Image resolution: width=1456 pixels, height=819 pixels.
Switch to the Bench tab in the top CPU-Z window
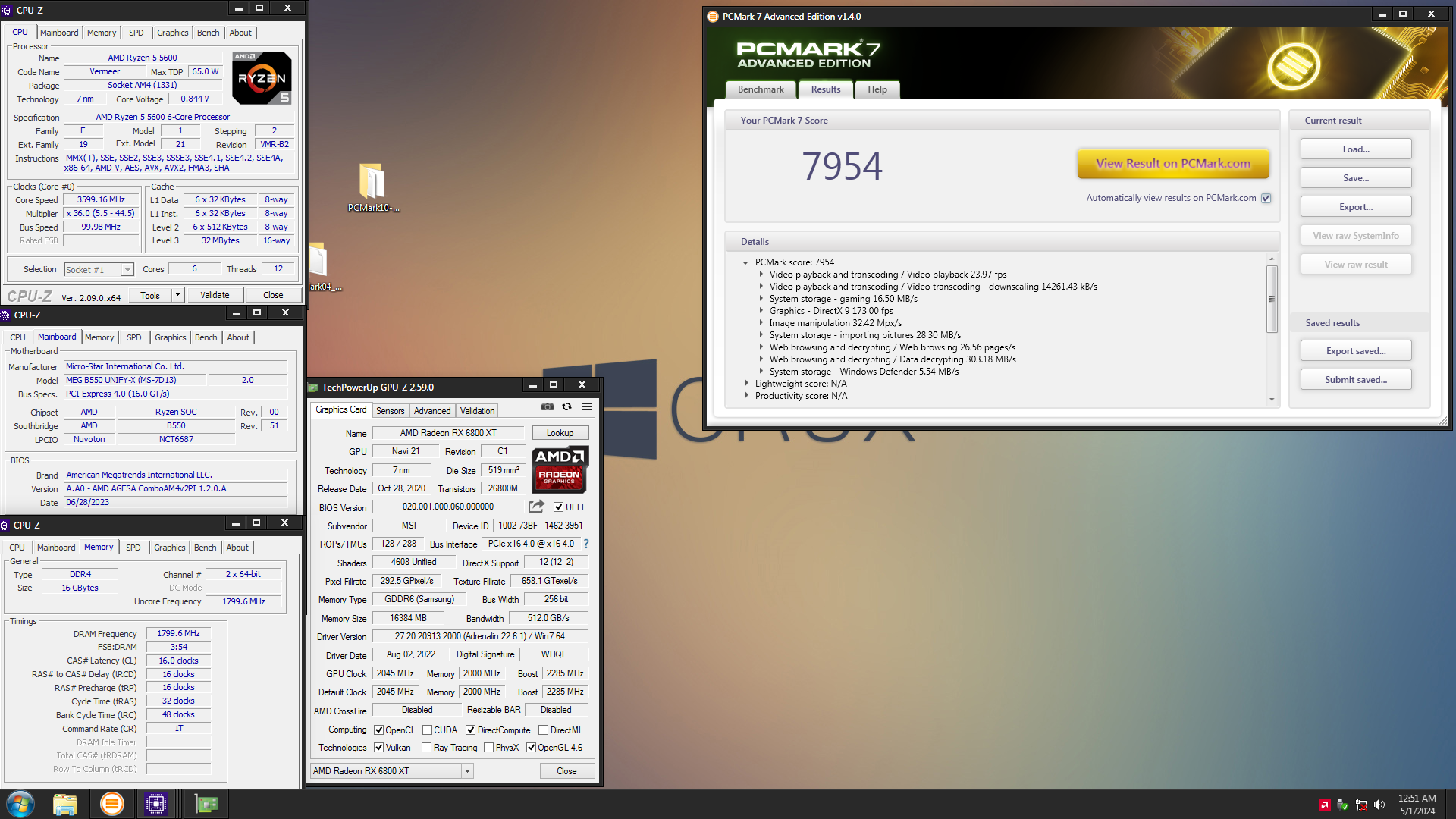coord(208,33)
